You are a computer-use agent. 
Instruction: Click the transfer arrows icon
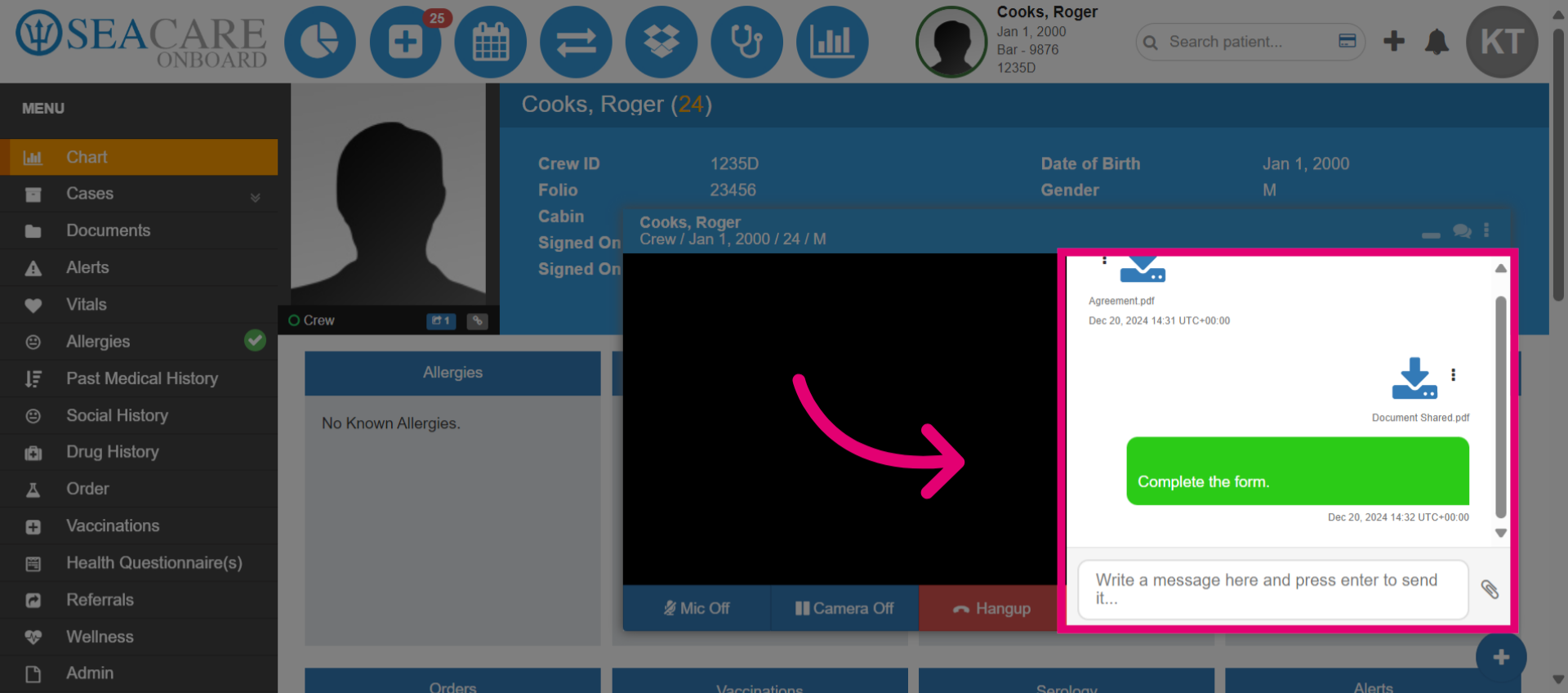click(577, 42)
